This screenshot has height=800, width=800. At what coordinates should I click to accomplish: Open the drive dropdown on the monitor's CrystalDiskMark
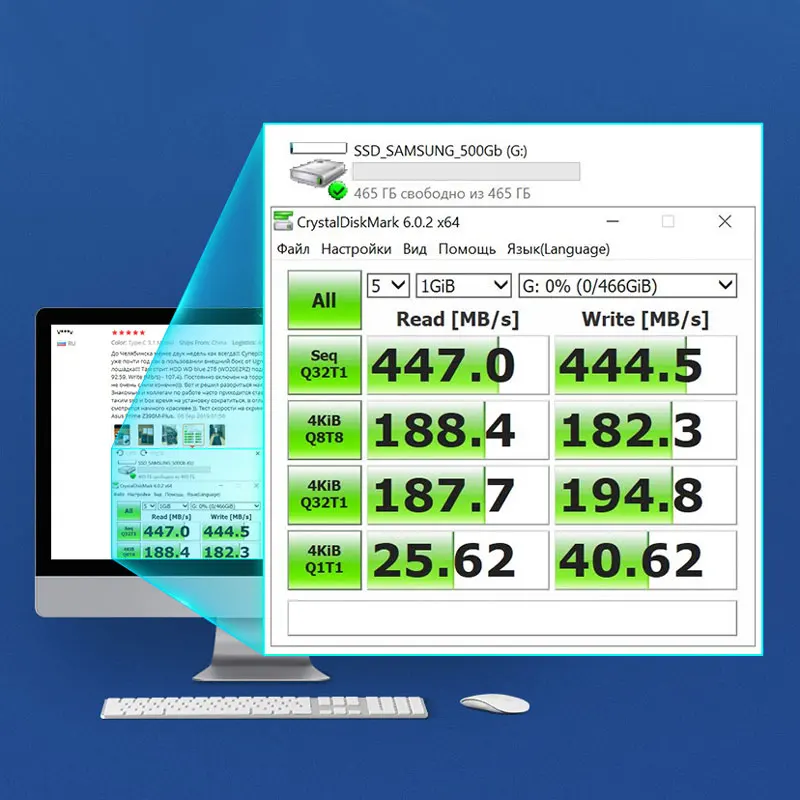point(225,506)
